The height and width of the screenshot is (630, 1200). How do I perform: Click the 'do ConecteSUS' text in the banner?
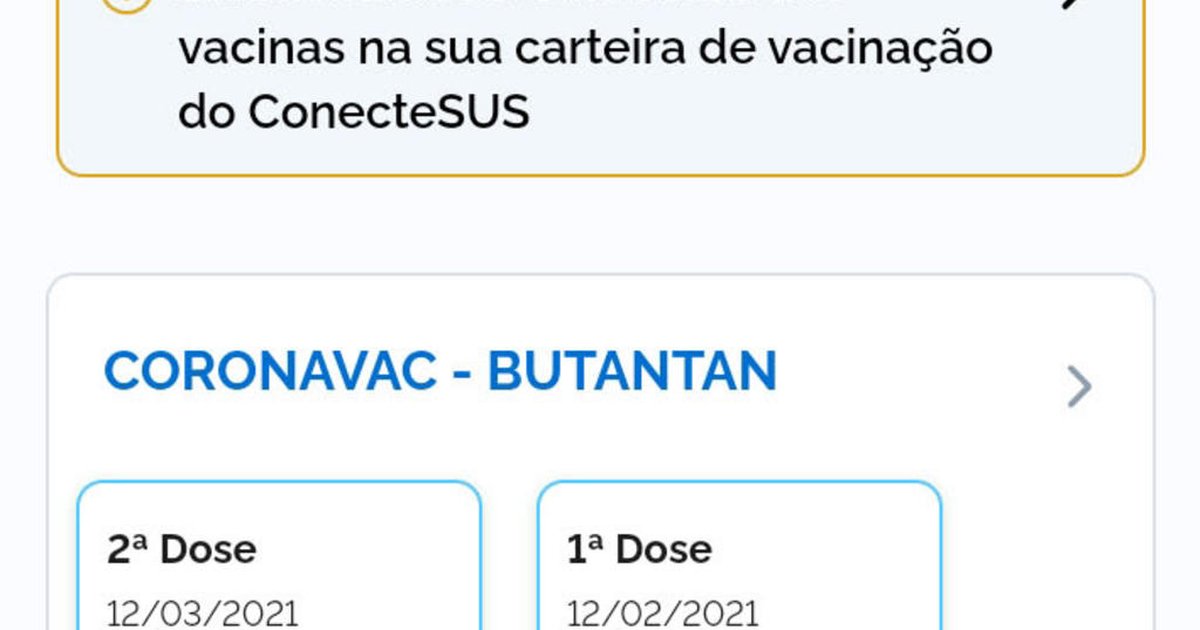tap(353, 114)
